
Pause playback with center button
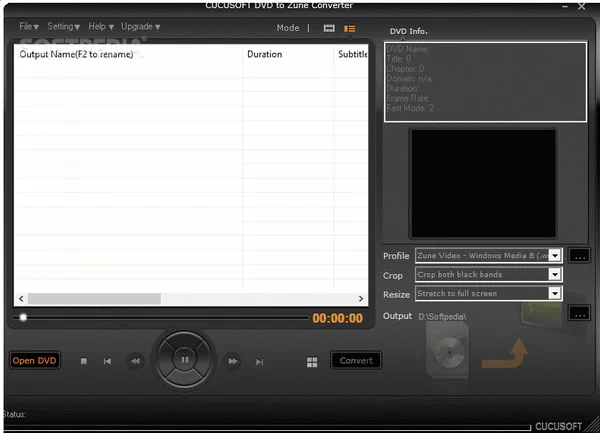click(x=184, y=360)
